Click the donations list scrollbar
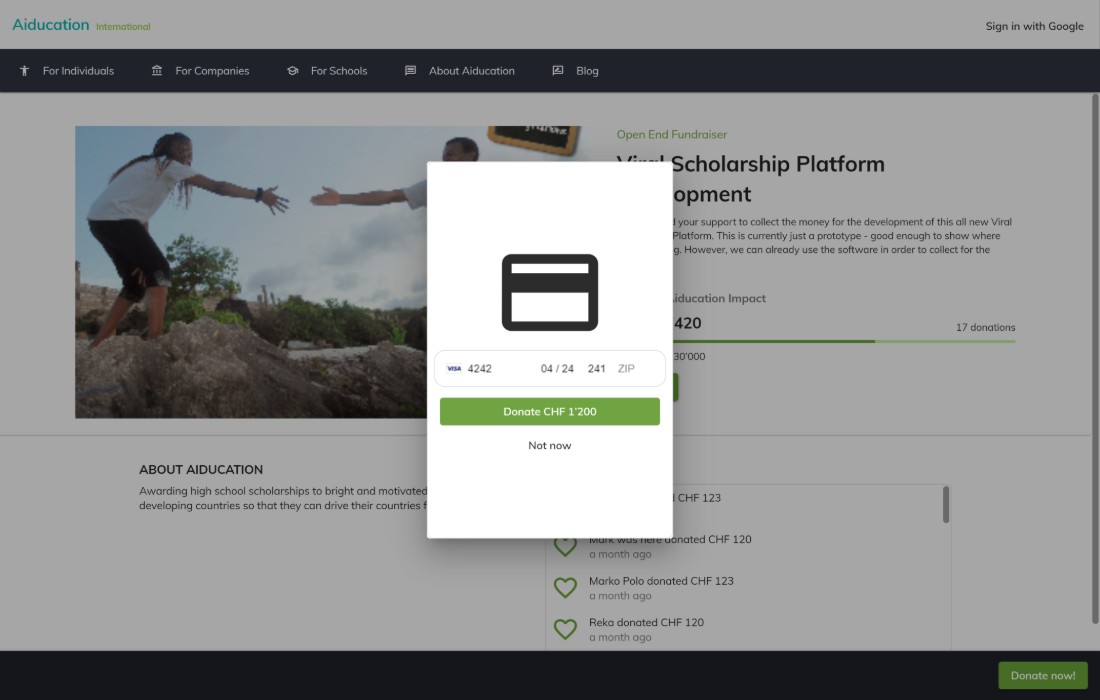Viewport: 1100px width, 700px height. pyautogui.click(x=946, y=505)
